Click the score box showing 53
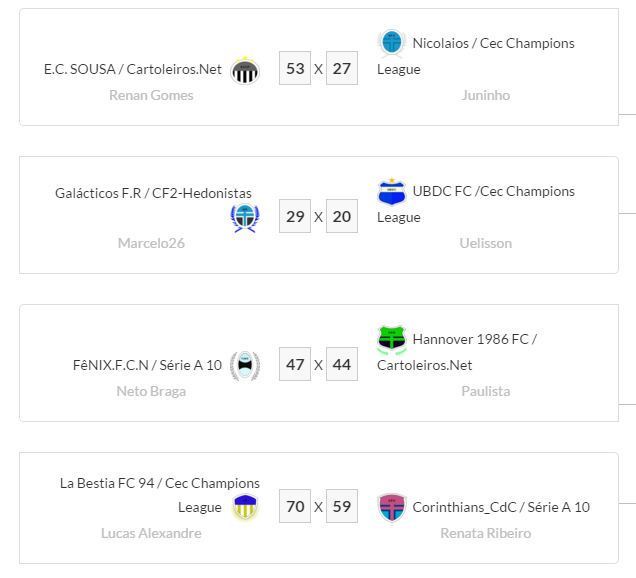 [x=295, y=69]
